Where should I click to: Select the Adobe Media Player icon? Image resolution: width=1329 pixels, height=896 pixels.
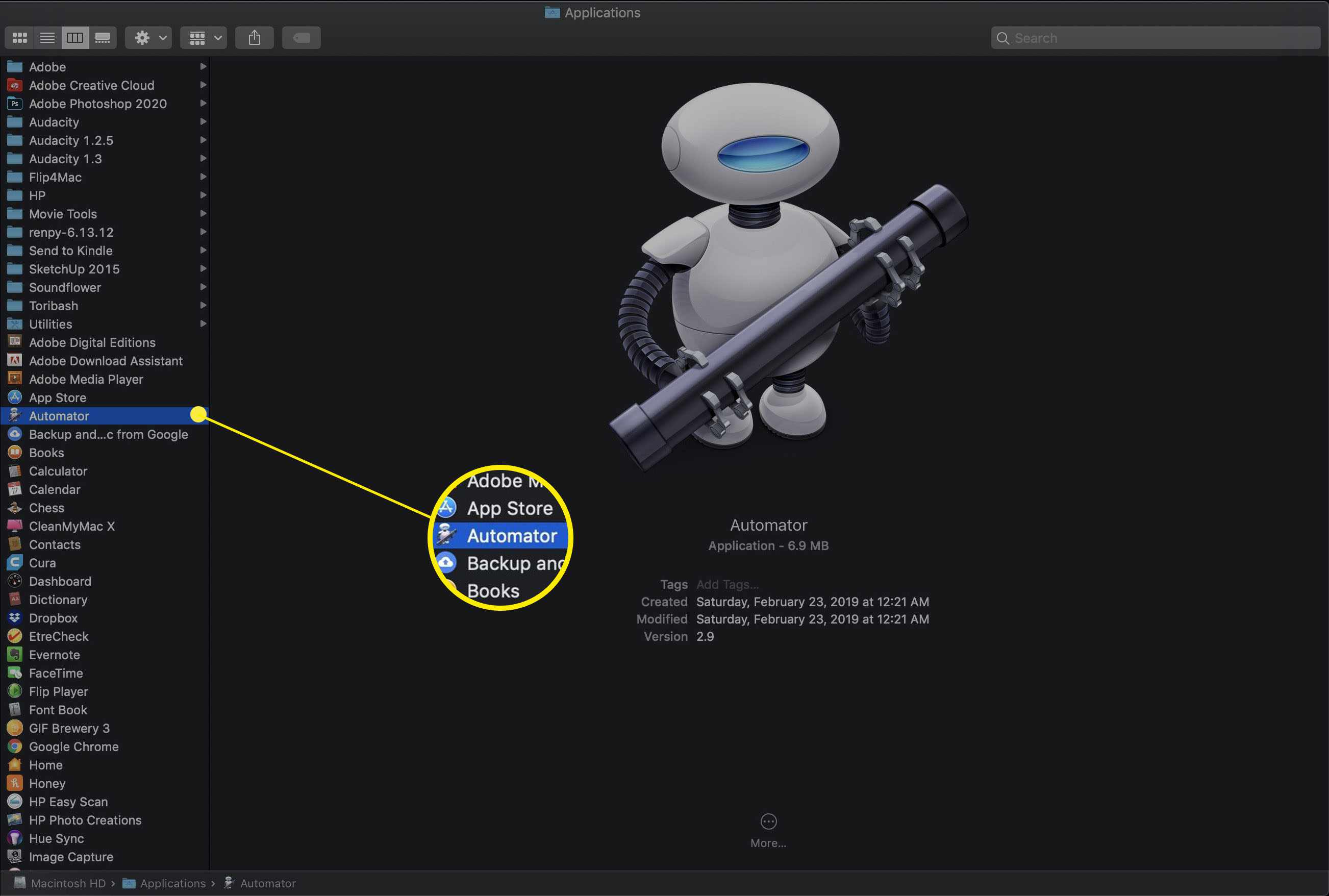pos(15,379)
